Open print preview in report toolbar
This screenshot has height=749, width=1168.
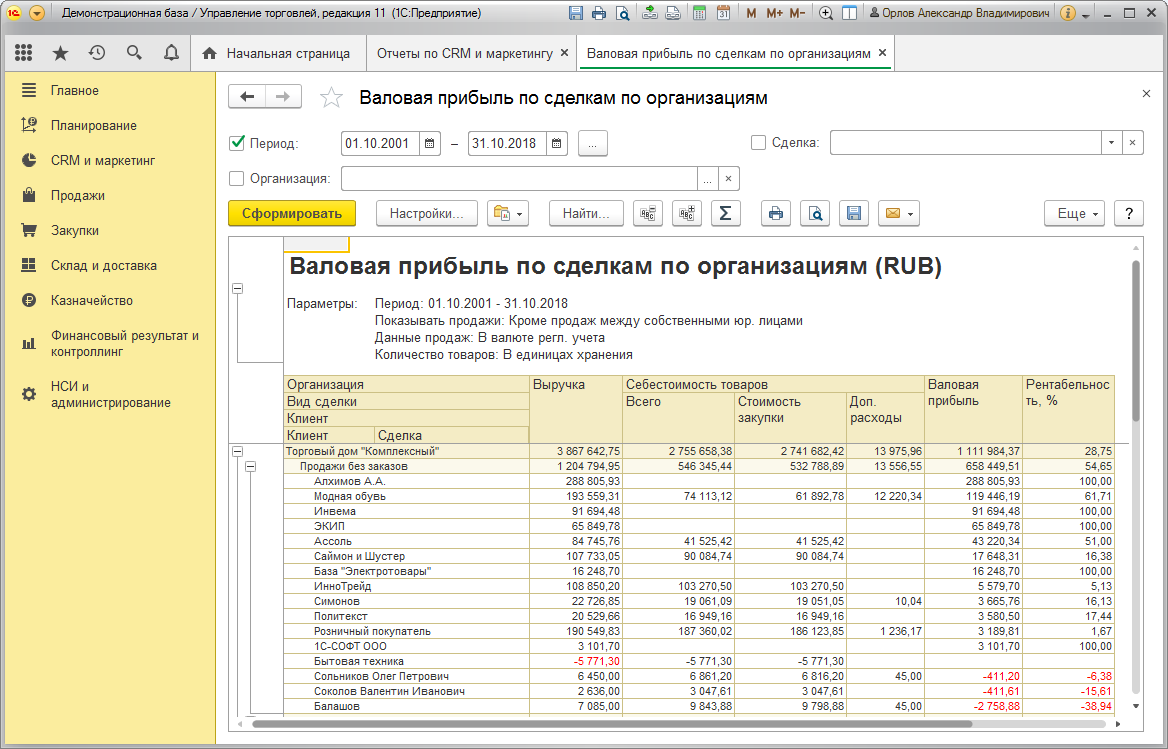815,214
